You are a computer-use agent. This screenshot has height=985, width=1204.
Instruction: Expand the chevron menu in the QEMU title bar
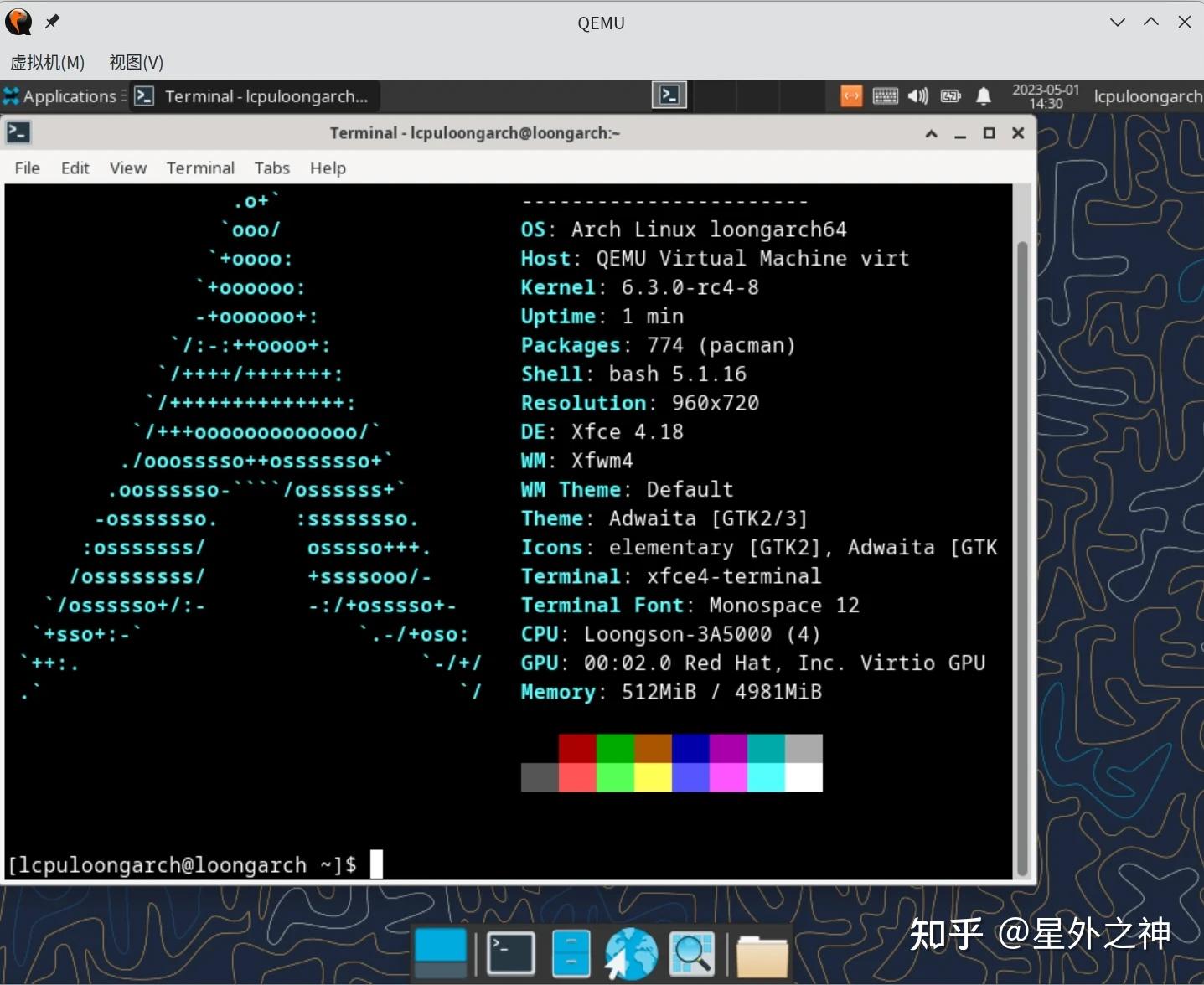click(1118, 22)
